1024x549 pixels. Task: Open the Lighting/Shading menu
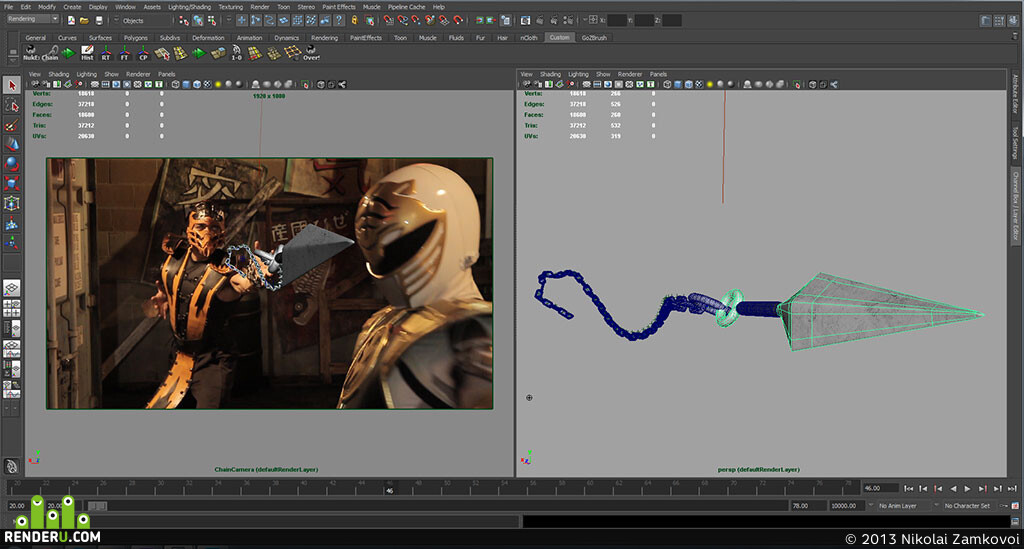pos(189,7)
